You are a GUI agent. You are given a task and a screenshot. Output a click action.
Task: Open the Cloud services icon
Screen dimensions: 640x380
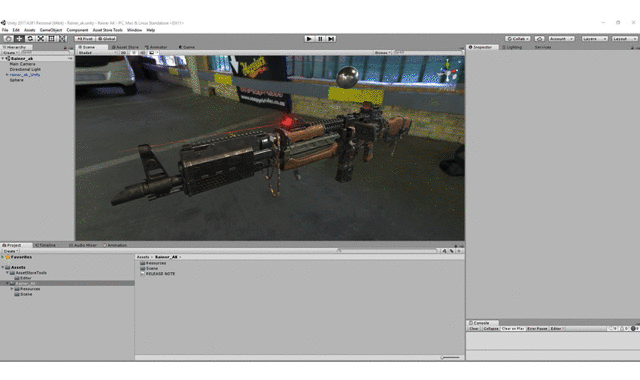[539, 39]
